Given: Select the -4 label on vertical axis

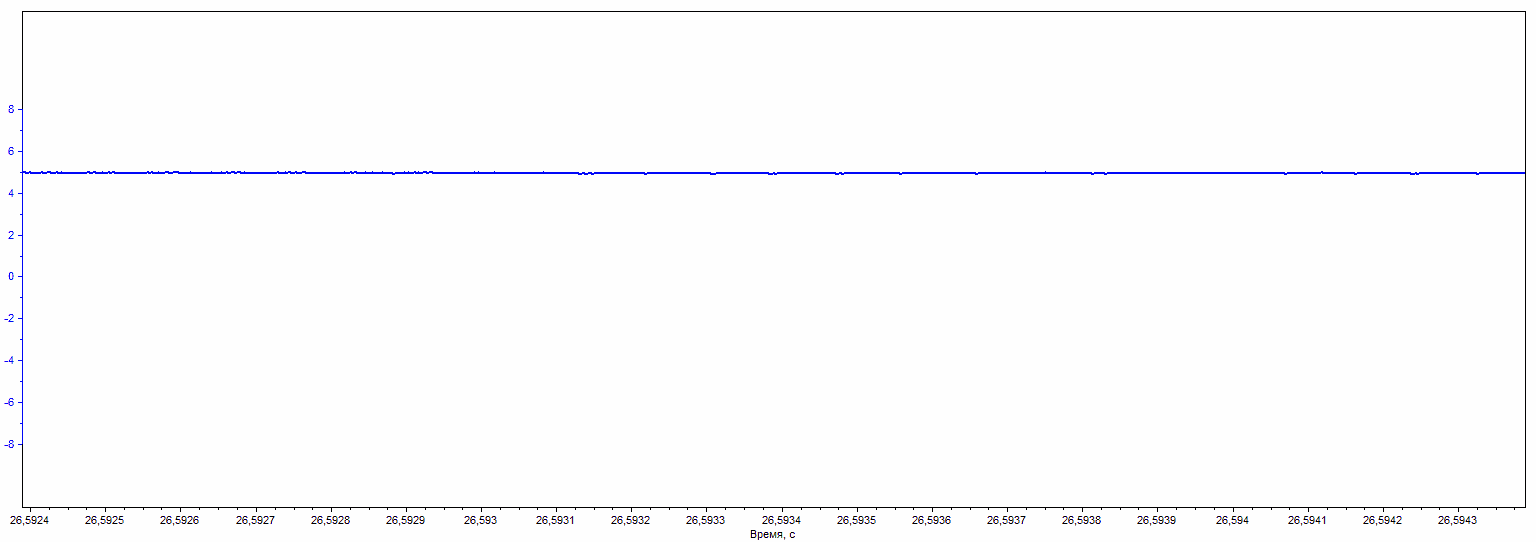Looking at the screenshot, I should coord(10,361).
